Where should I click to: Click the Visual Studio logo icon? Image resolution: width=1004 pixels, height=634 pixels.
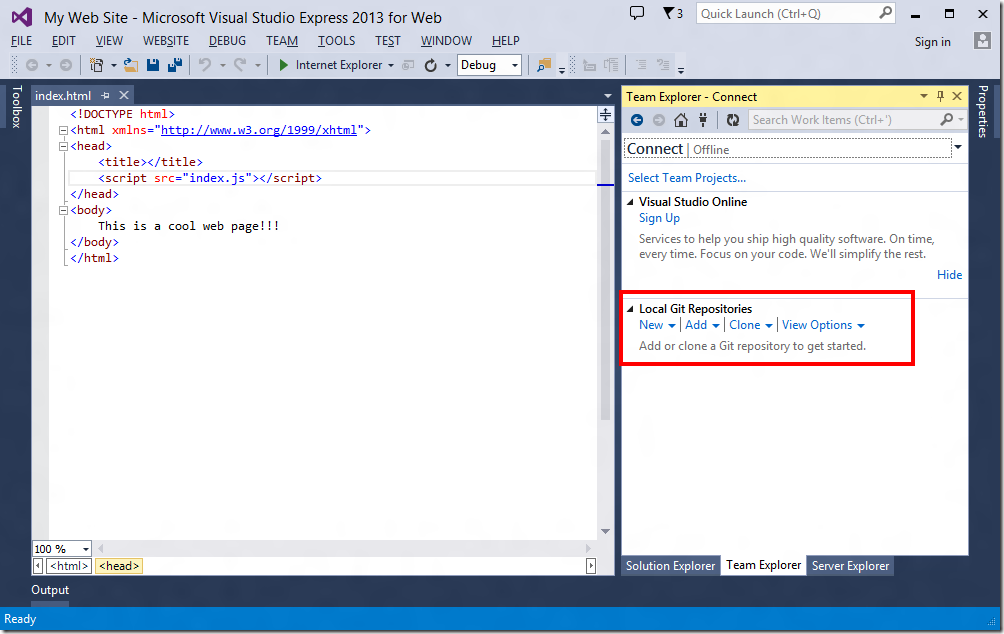point(22,17)
